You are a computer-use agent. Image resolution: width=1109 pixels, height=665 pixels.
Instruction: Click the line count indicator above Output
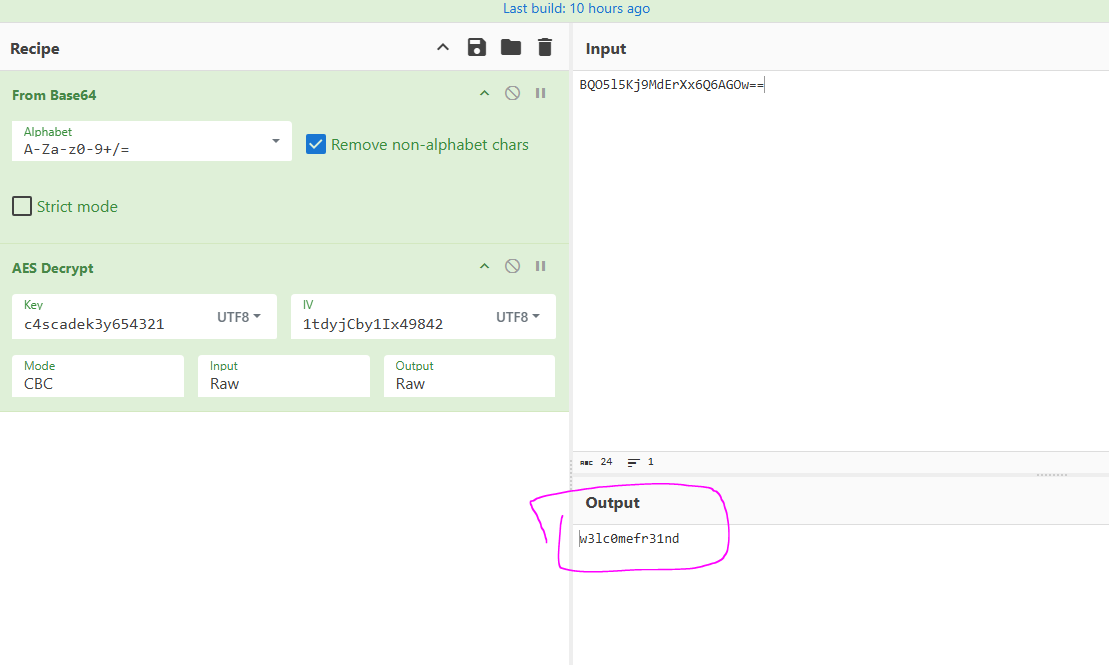pos(640,462)
